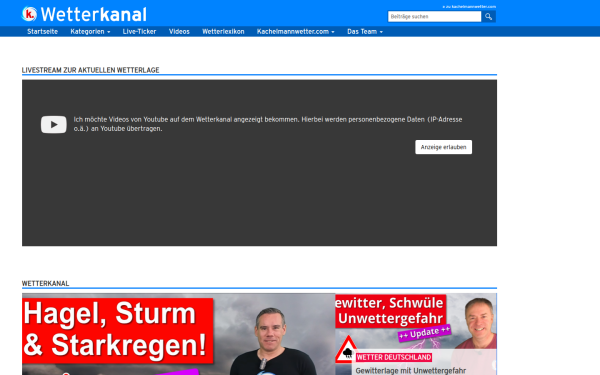Expand the Kategorien dropdown menu
The height and width of the screenshot is (375, 600).
pos(90,31)
